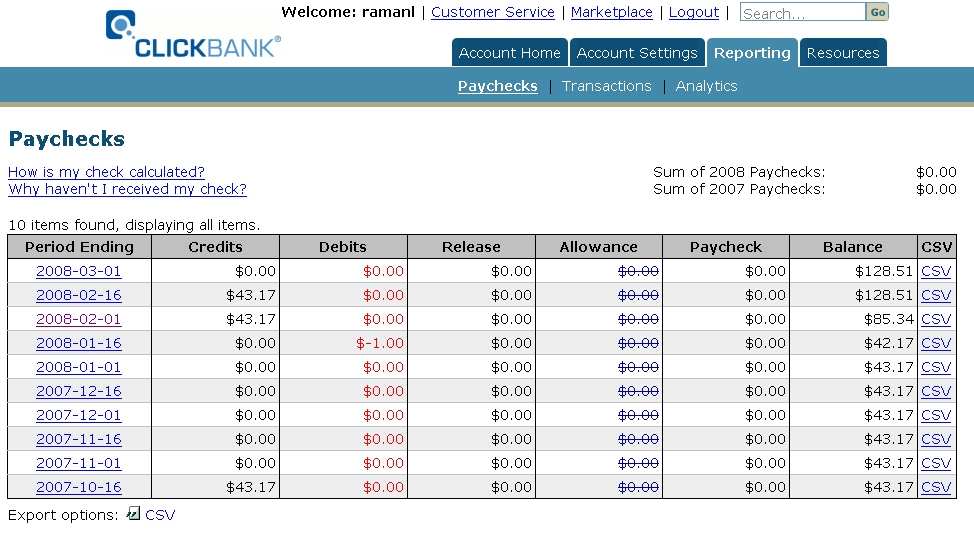This screenshot has height=536, width=974.
Task: Click the Export options CSV link
Action: (x=160, y=515)
